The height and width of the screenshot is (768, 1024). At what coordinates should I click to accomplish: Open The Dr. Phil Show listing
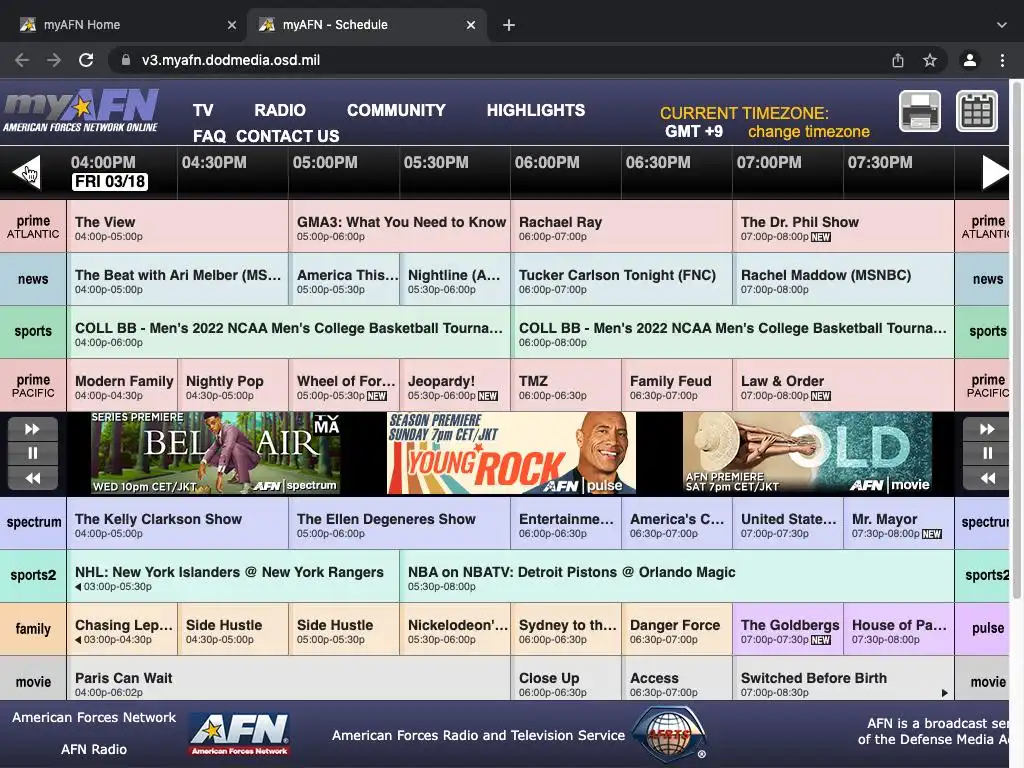click(843, 227)
